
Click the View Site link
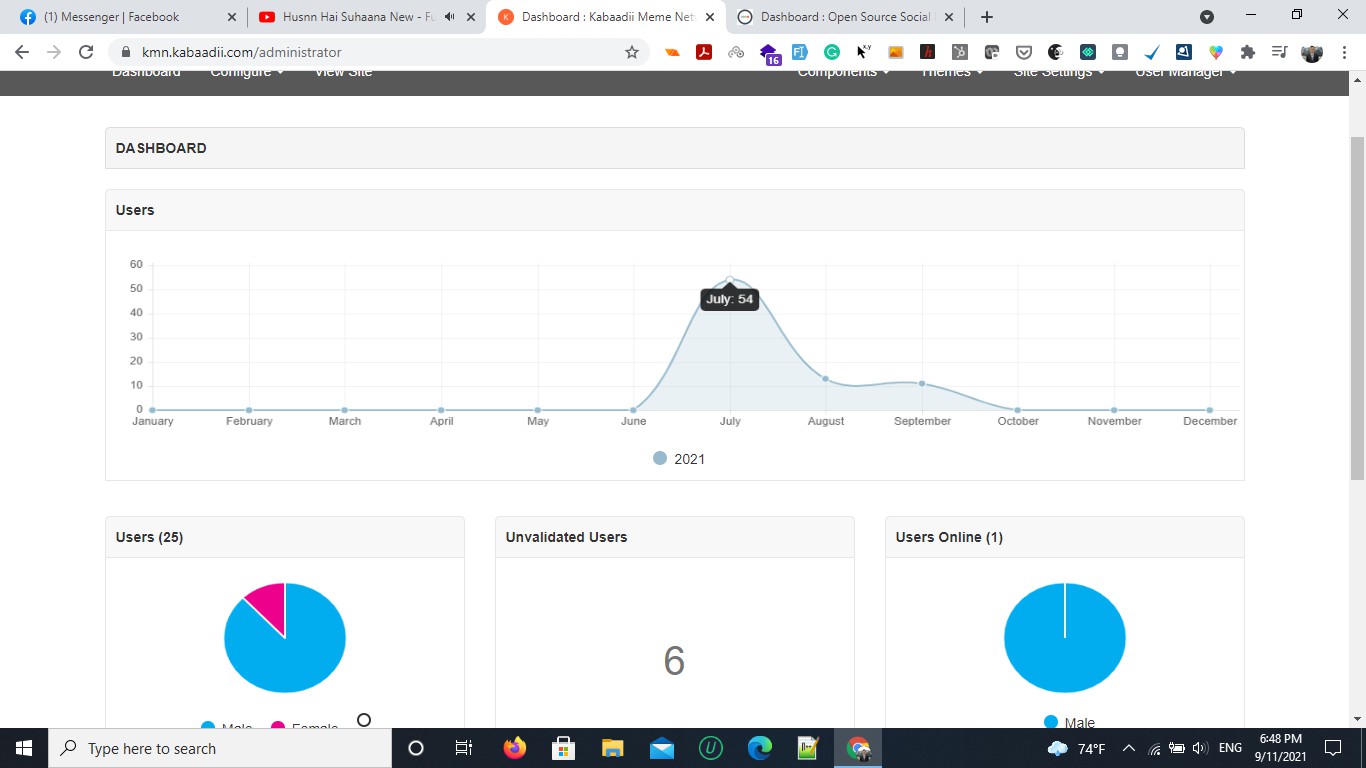[343, 73]
